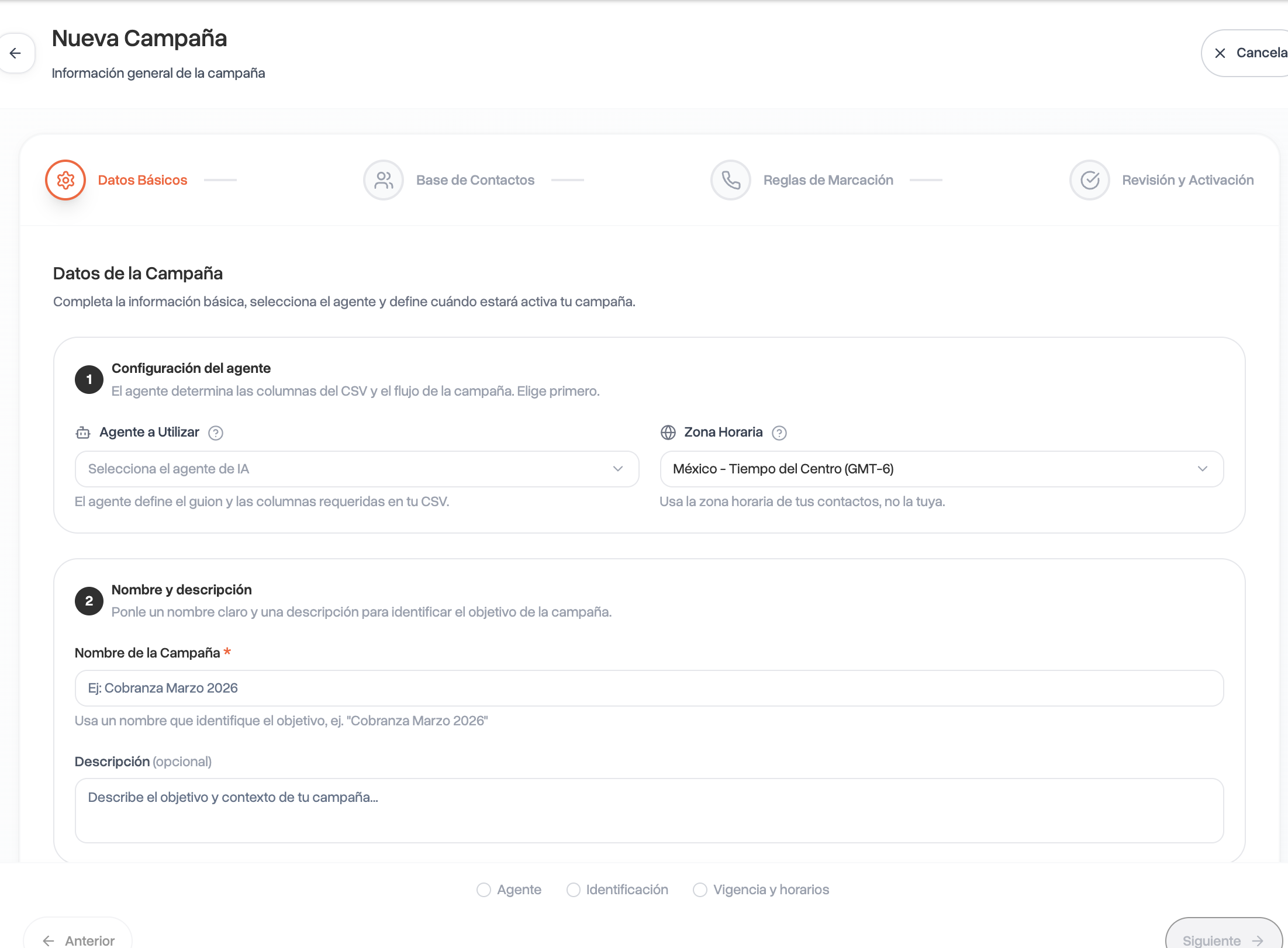Image resolution: width=1288 pixels, height=948 pixels.
Task: Click the robot icon before Agente a Utilizar
Action: click(83, 433)
